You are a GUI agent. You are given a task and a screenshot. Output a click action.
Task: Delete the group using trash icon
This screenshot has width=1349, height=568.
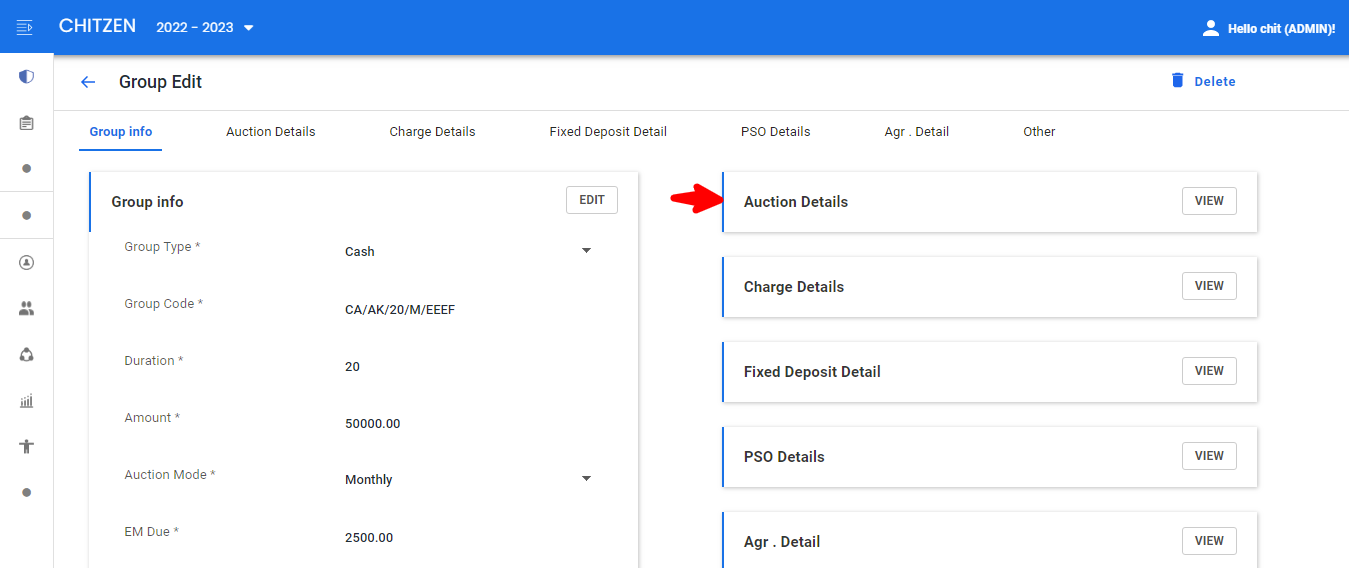[x=1178, y=81]
